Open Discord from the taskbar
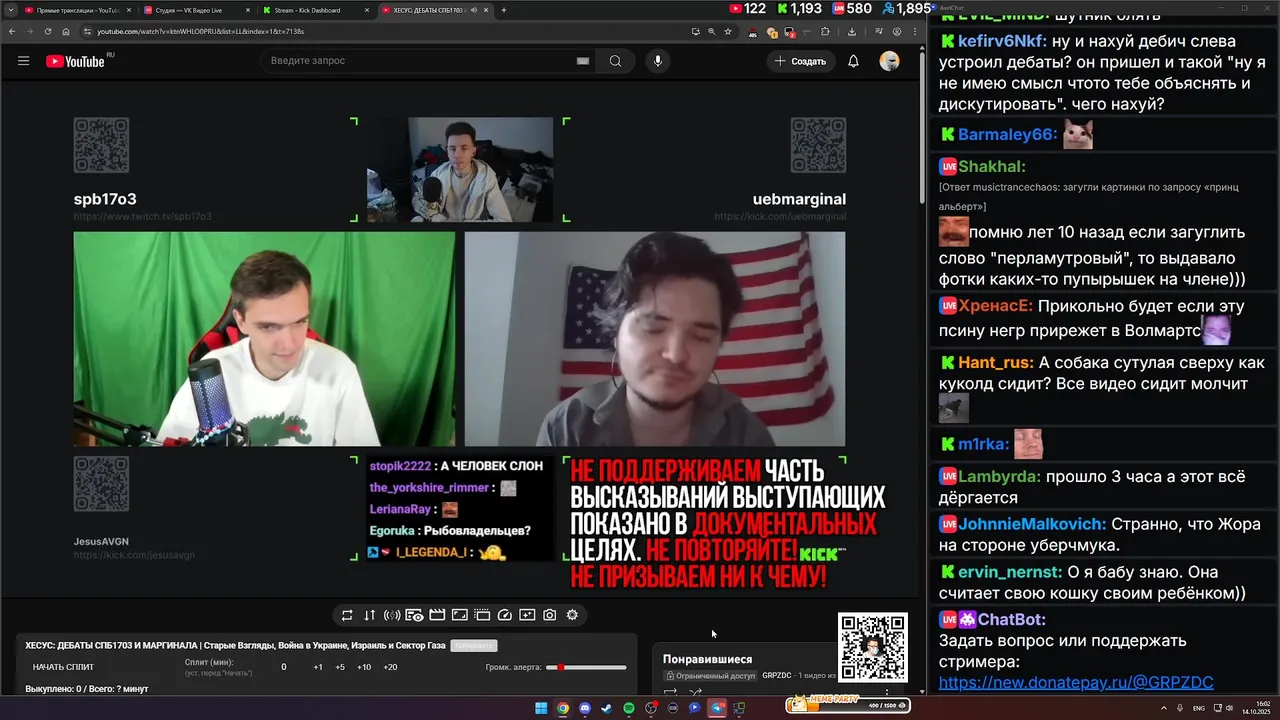1280x720 pixels. pos(585,708)
